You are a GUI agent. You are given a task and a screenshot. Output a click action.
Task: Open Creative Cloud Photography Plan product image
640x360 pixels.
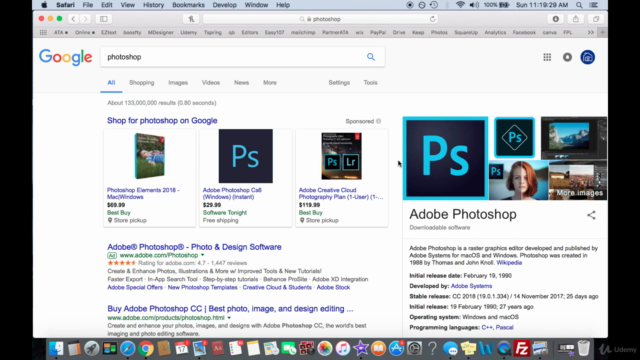pos(341,156)
